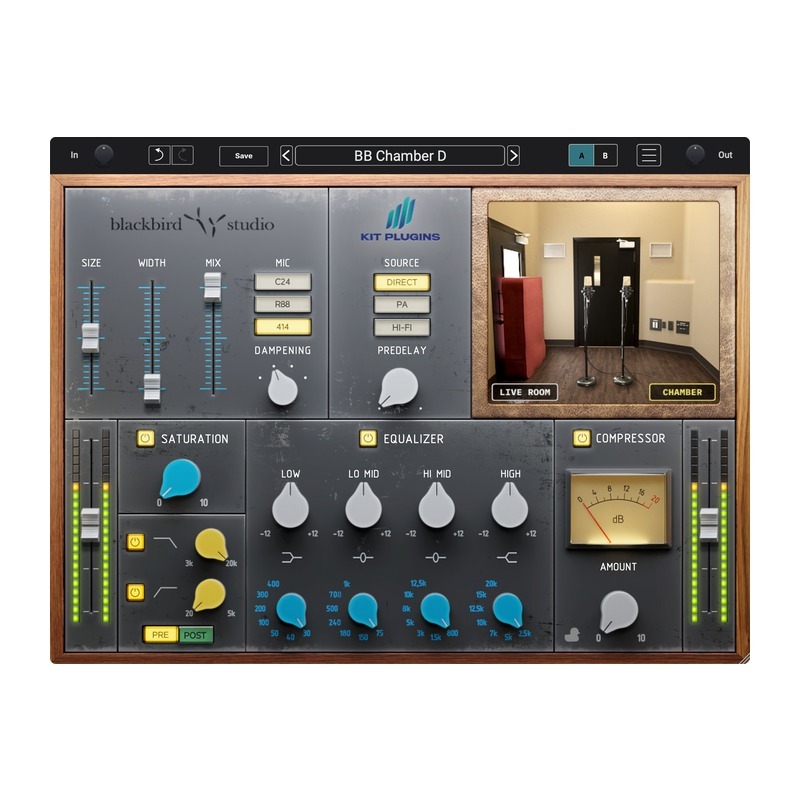The height and width of the screenshot is (800, 800).
Task: Switch filter to POST
Action: (195, 635)
